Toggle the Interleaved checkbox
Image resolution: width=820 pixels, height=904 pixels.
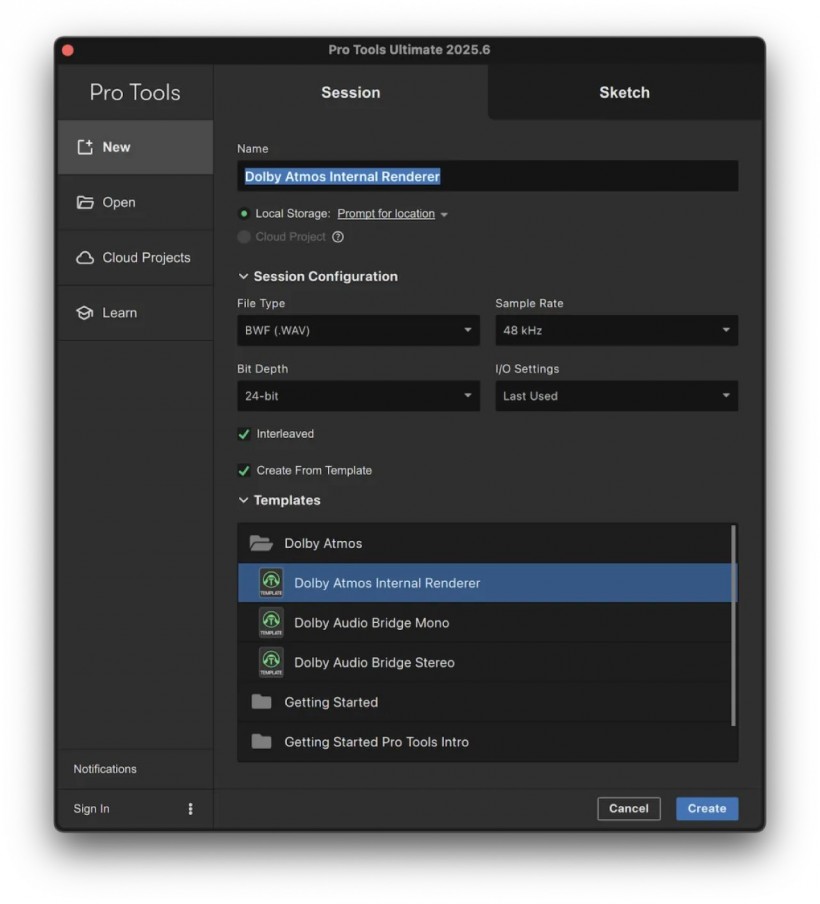pos(244,434)
